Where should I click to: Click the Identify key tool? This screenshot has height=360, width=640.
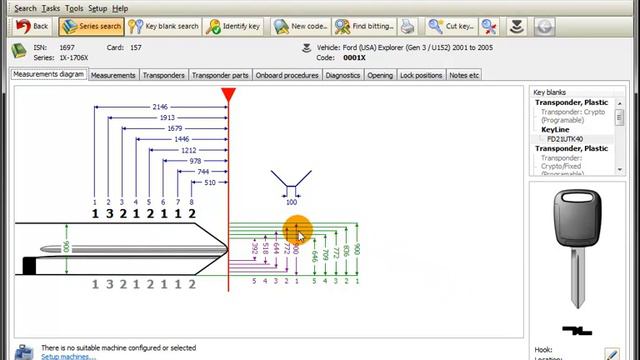(233, 27)
